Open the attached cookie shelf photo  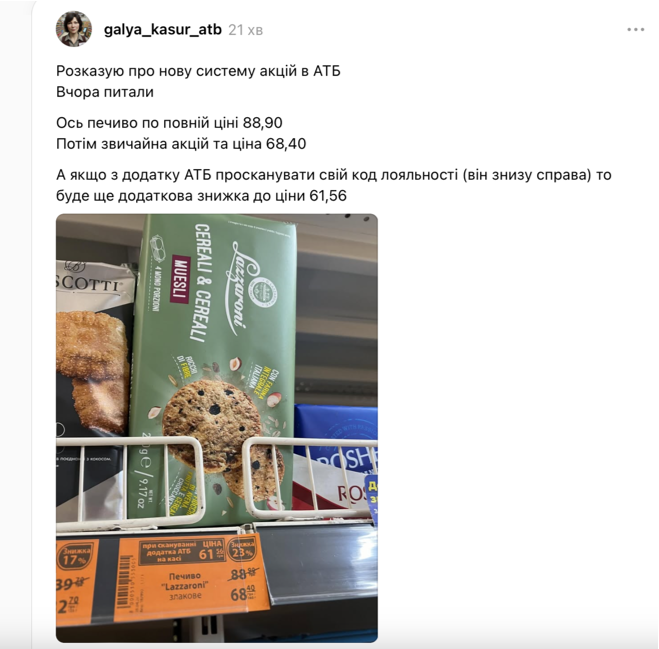pyautogui.click(x=217, y=428)
